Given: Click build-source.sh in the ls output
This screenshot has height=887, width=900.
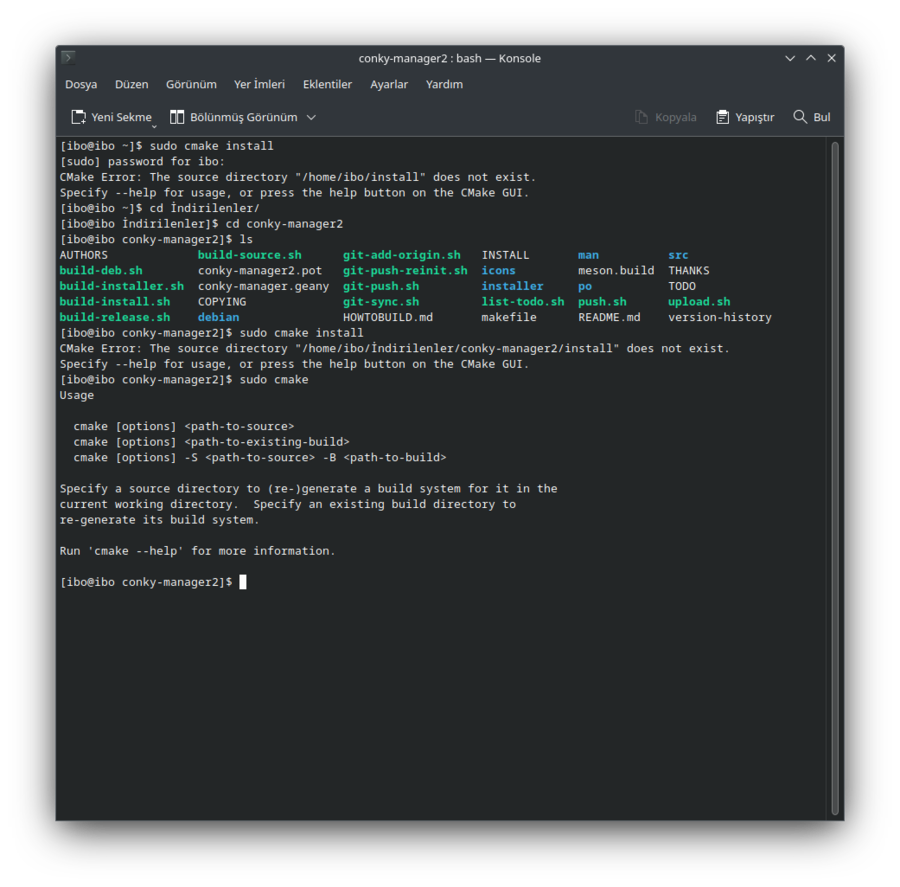Looking at the screenshot, I should tap(250, 255).
